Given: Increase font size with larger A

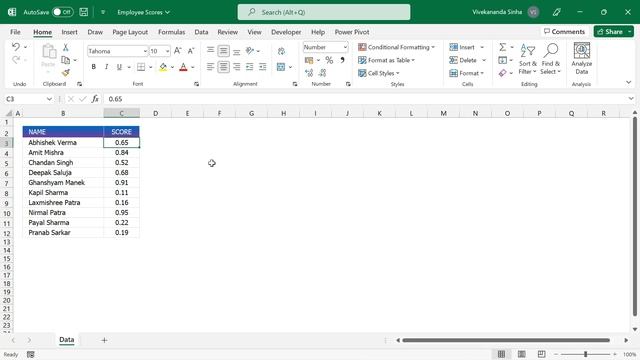Looking at the screenshot, I should [178, 51].
